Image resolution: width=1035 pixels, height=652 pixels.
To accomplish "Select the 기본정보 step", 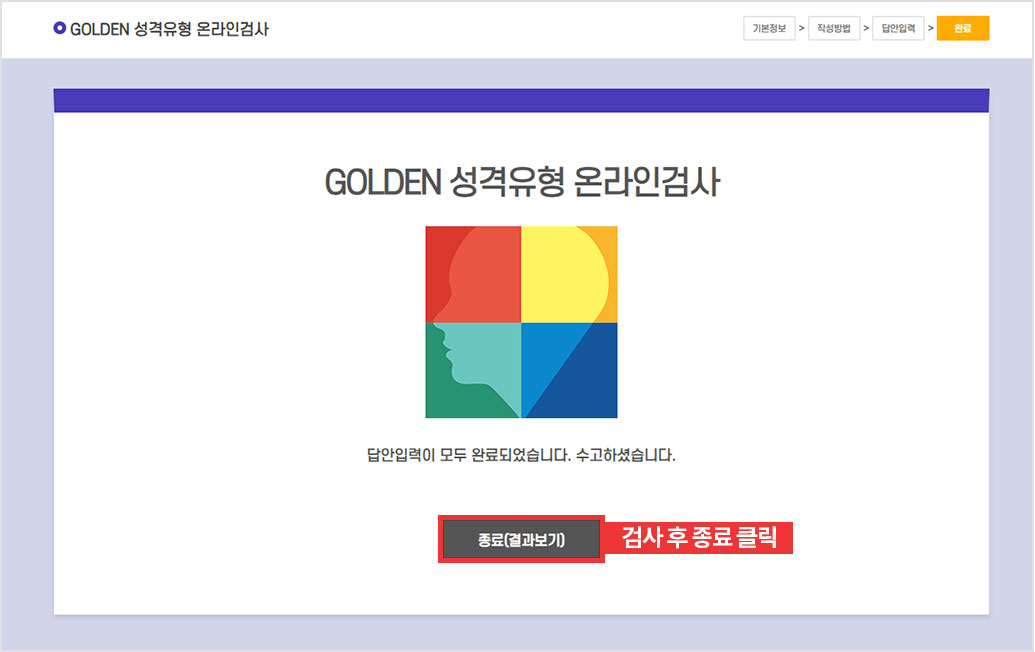I will (x=769, y=28).
